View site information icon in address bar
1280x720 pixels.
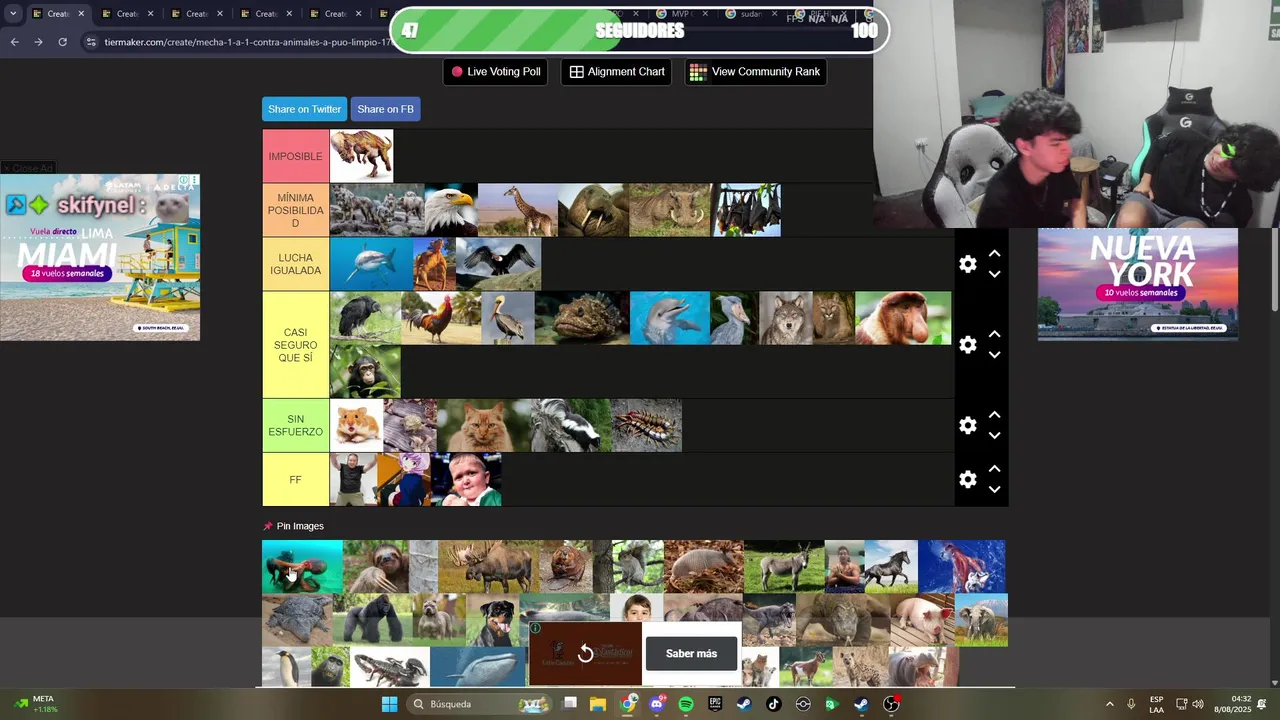coord(91,42)
